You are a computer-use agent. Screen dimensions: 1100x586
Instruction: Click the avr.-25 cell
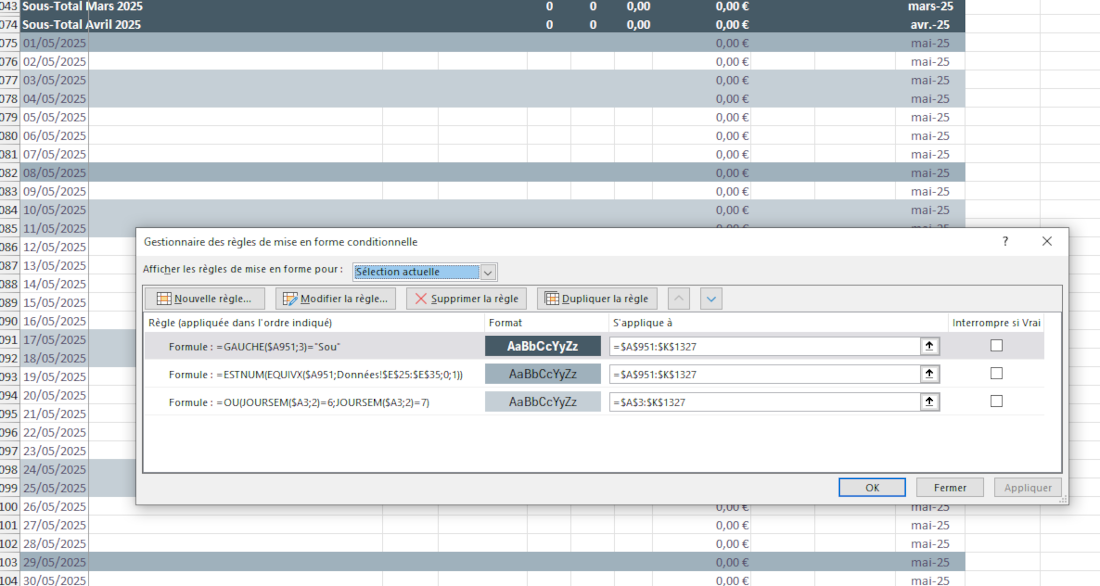coord(930,25)
